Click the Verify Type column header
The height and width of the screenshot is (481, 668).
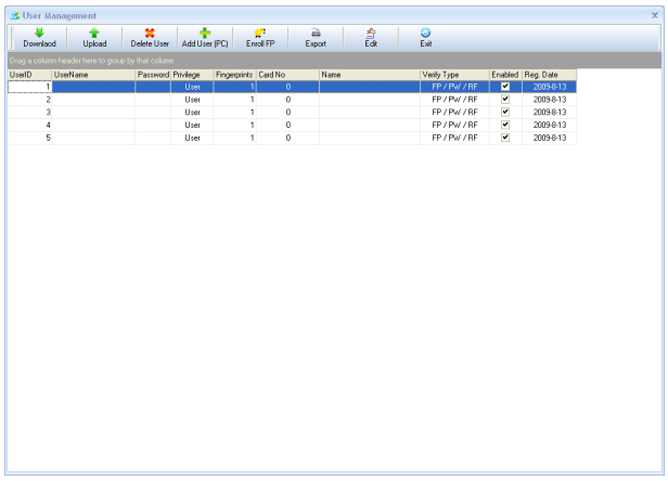click(x=455, y=75)
